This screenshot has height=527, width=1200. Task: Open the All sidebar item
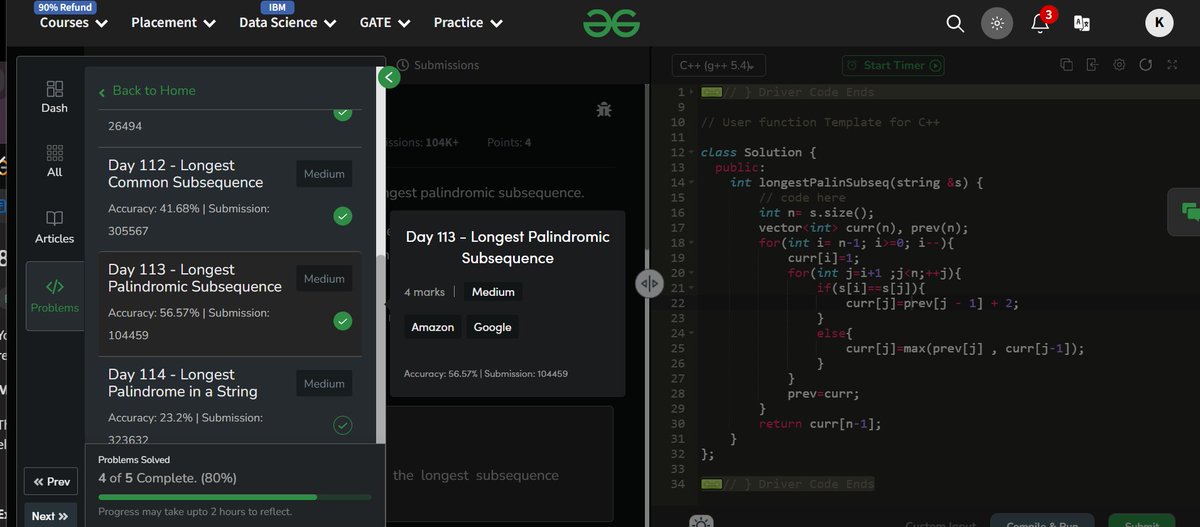point(54,161)
